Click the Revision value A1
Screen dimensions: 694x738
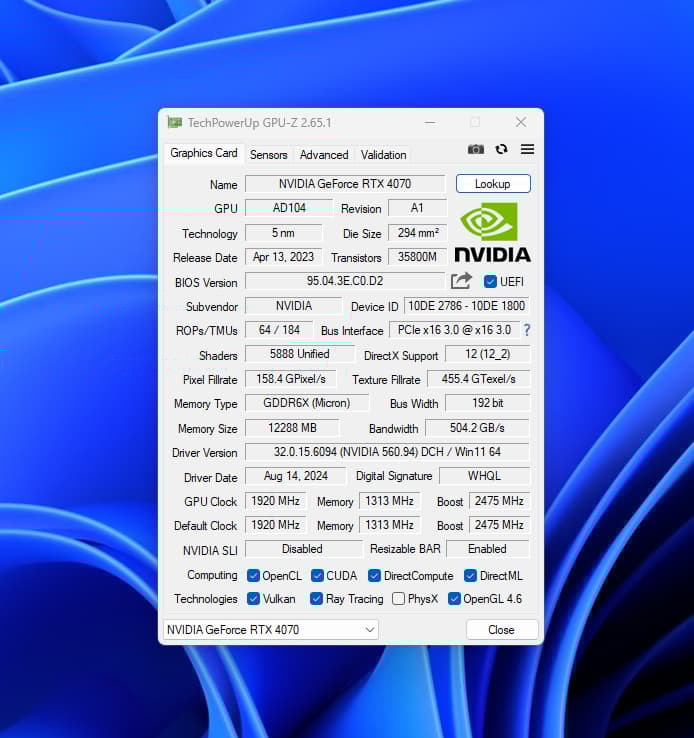pyautogui.click(x=417, y=208)
